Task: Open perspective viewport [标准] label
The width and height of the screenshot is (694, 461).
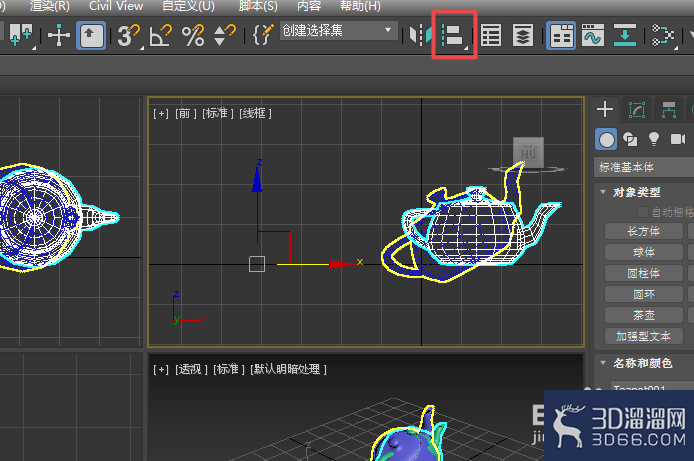Action: coord(229,369)
